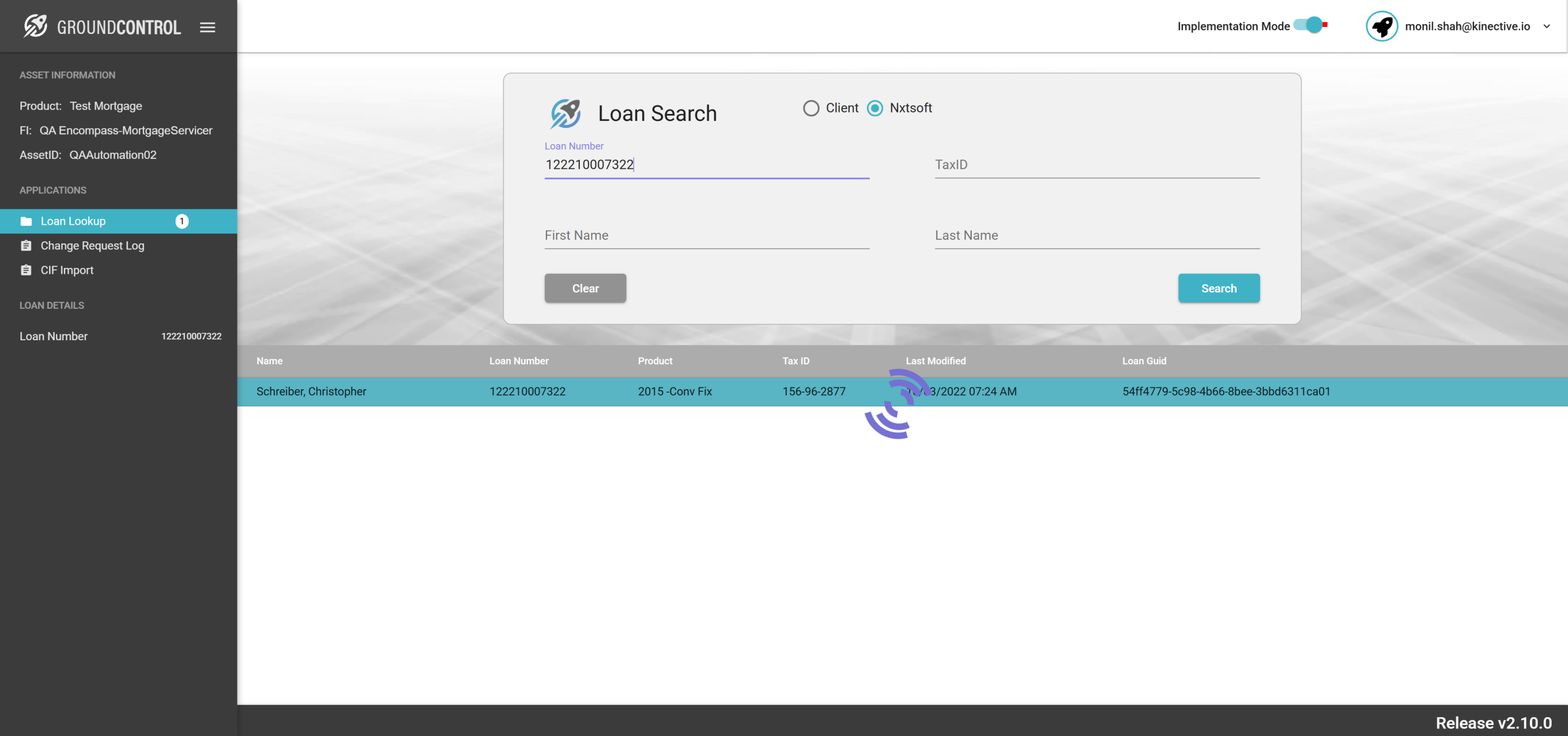Select the Nxtsoft radio button
Image resolution: width=1568 pixels, height=736 pixels.
tap(874, 109)
